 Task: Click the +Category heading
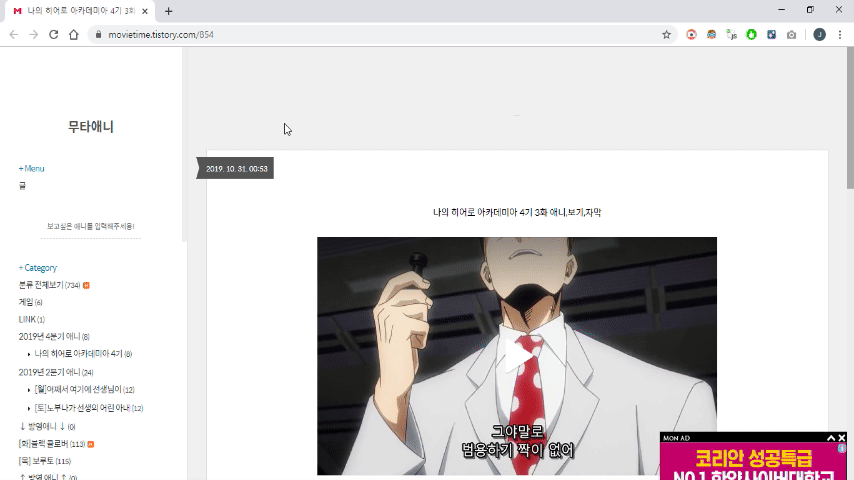[x=38, y=268]
